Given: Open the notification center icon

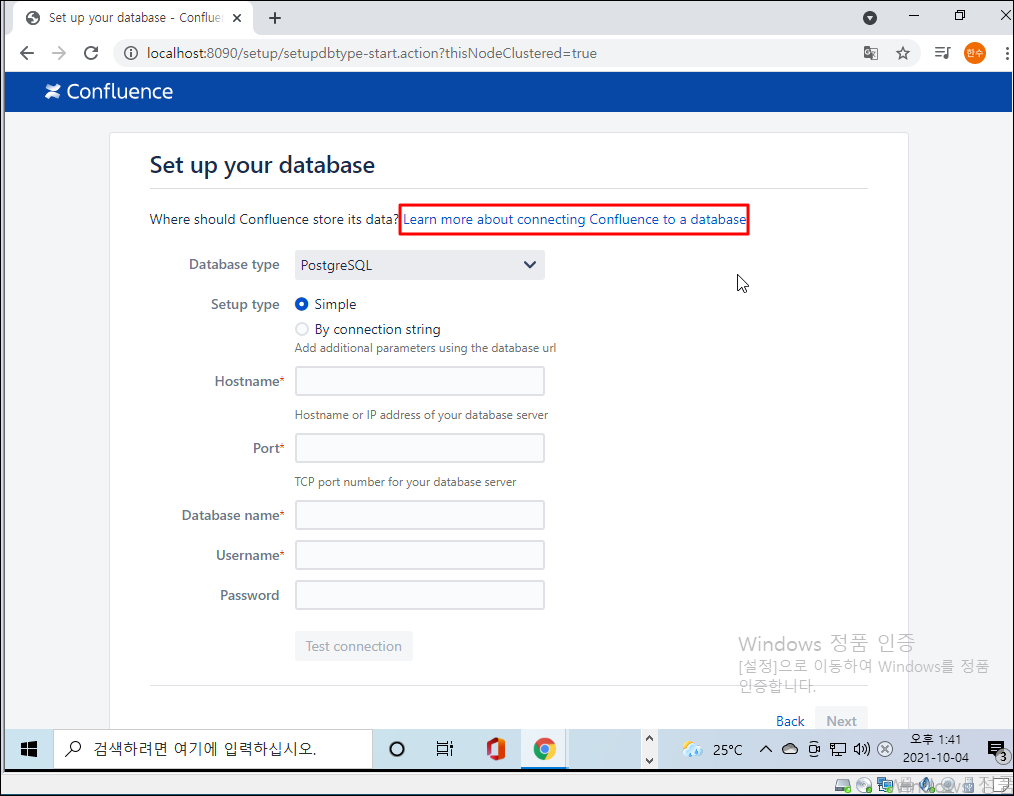Looking at the screenshot, I should (997, 749).
